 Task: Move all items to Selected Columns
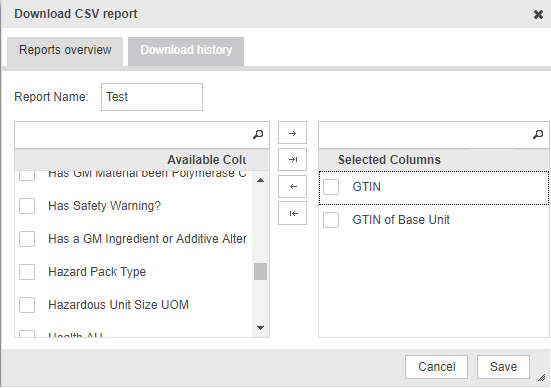tap(292, 160)
